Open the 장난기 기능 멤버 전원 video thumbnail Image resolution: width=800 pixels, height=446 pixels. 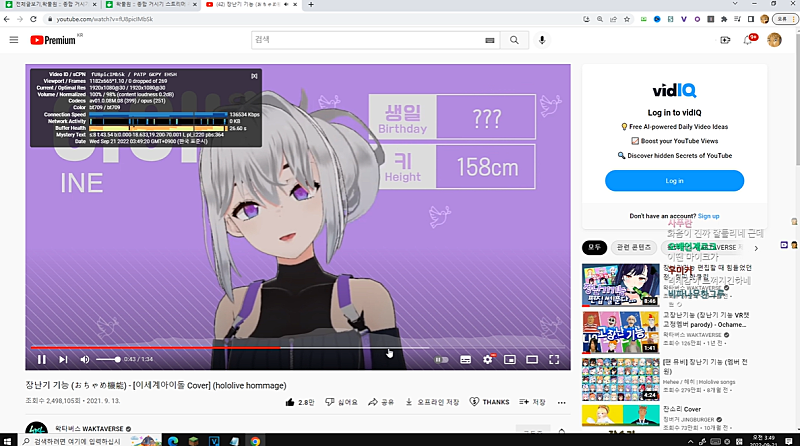[620, 379]
